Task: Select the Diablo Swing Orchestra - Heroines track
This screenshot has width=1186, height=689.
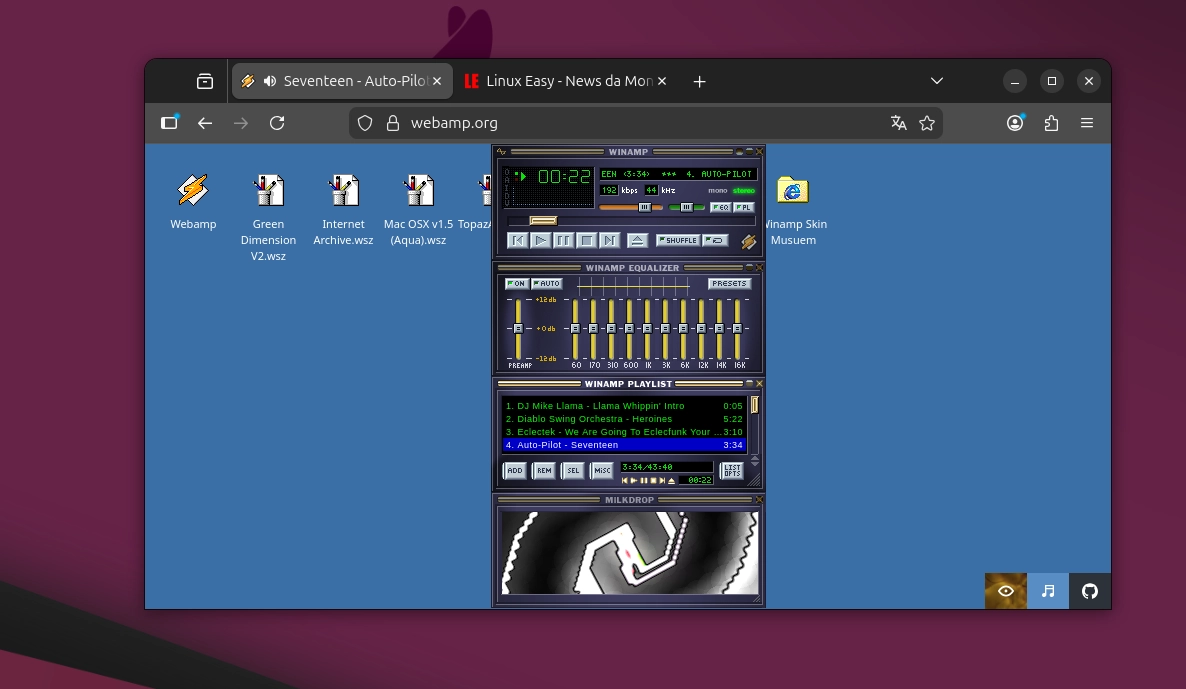Action: pyautogui.click(x=590, y=418)
